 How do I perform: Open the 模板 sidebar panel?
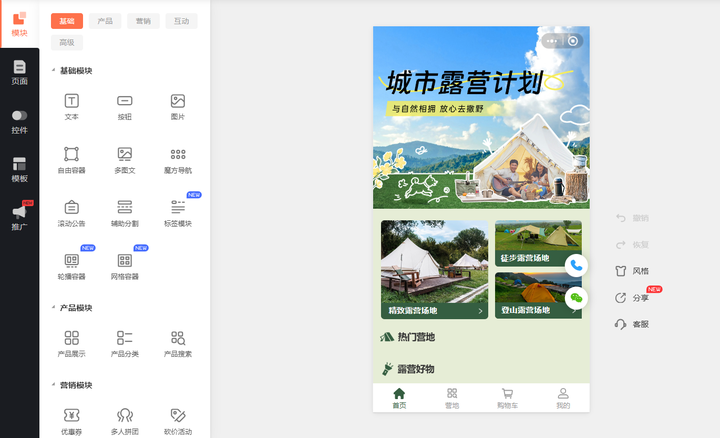pos(19,170)
